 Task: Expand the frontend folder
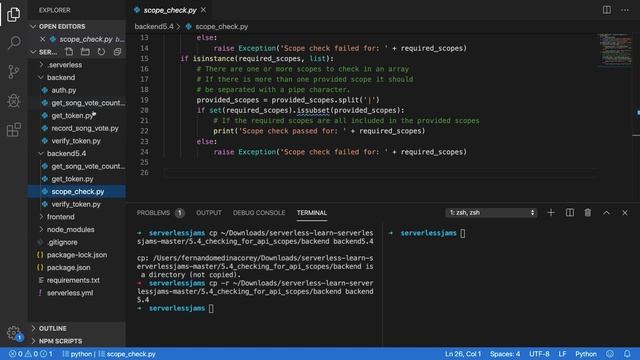[60, 217]
